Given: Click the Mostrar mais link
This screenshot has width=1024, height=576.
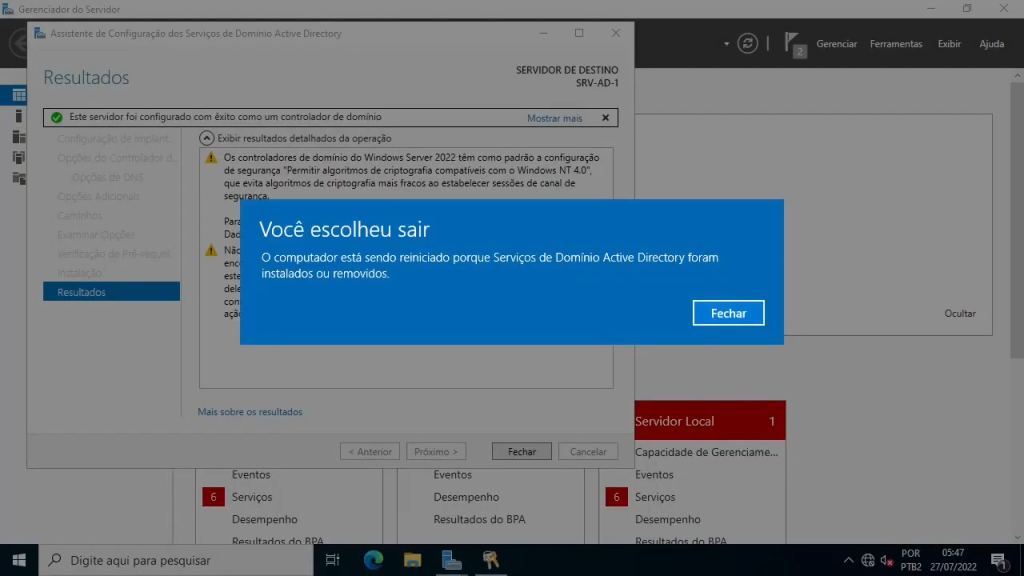Looking at the screenshot, I should click(x=554, y=118).
